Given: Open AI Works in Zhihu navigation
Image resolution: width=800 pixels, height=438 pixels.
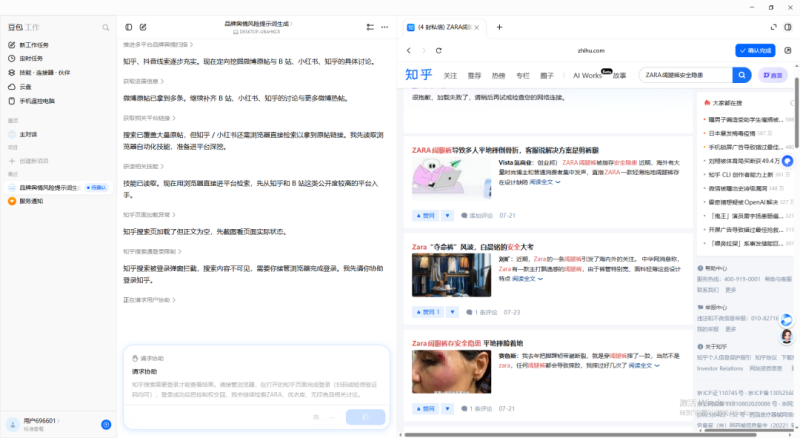Looking at the screenshot, I should tap(588, 76).
